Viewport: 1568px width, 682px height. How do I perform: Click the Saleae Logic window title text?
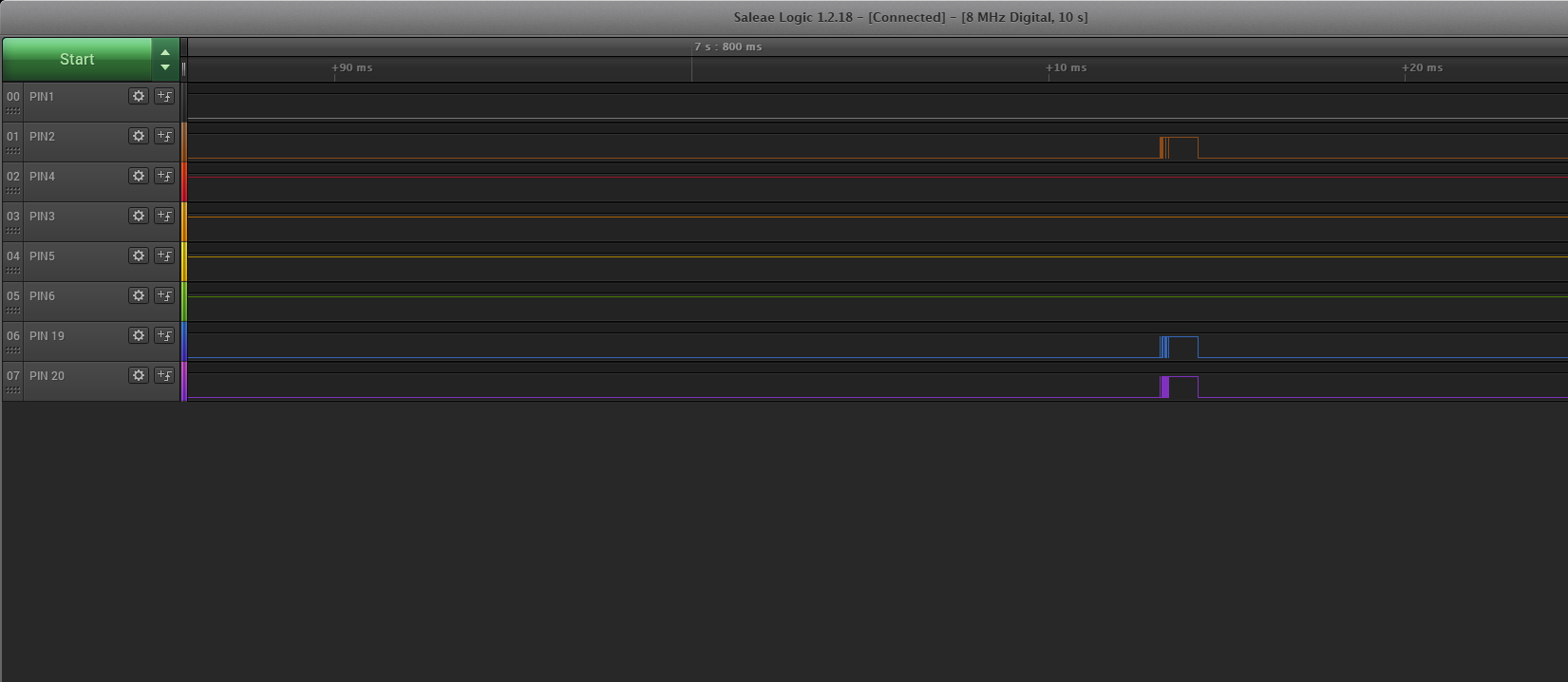click(x=911, y=17)
